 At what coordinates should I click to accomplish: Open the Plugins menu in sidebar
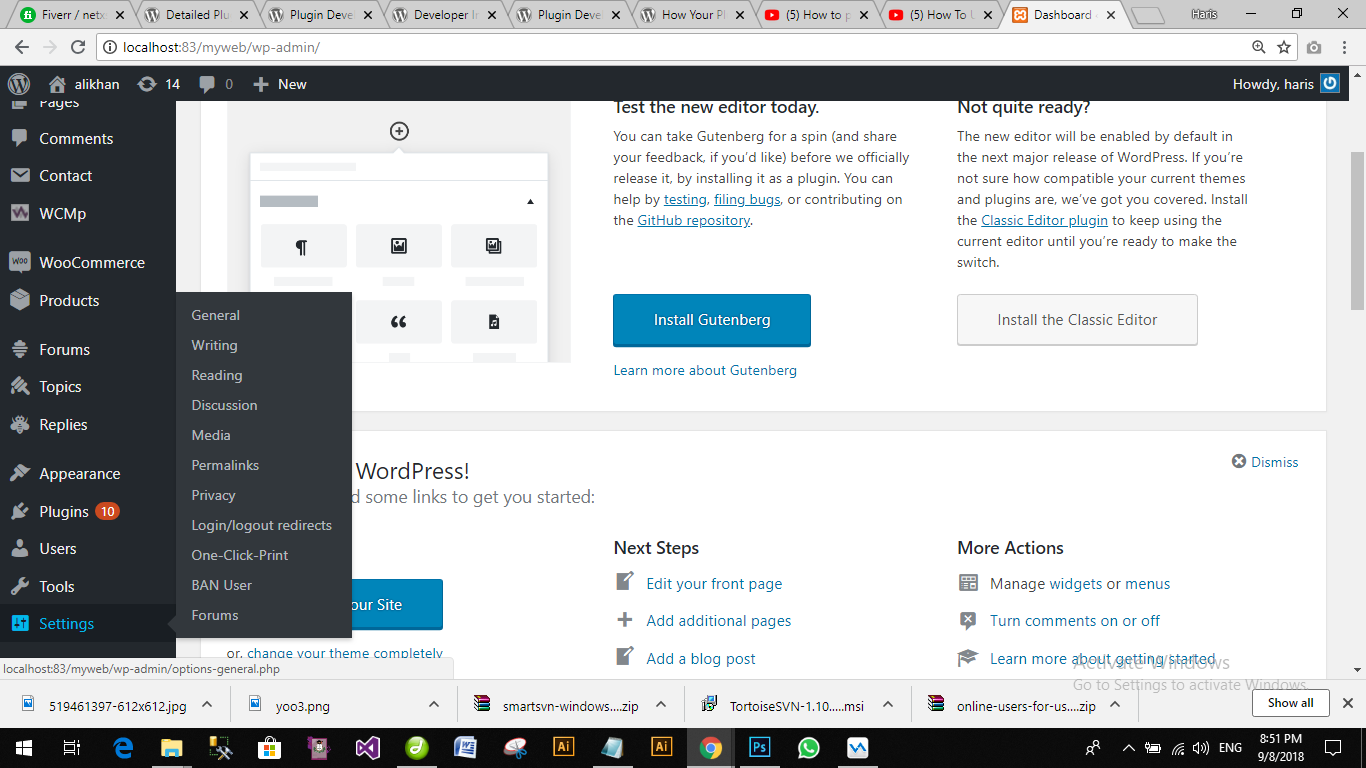coord(64,511)
